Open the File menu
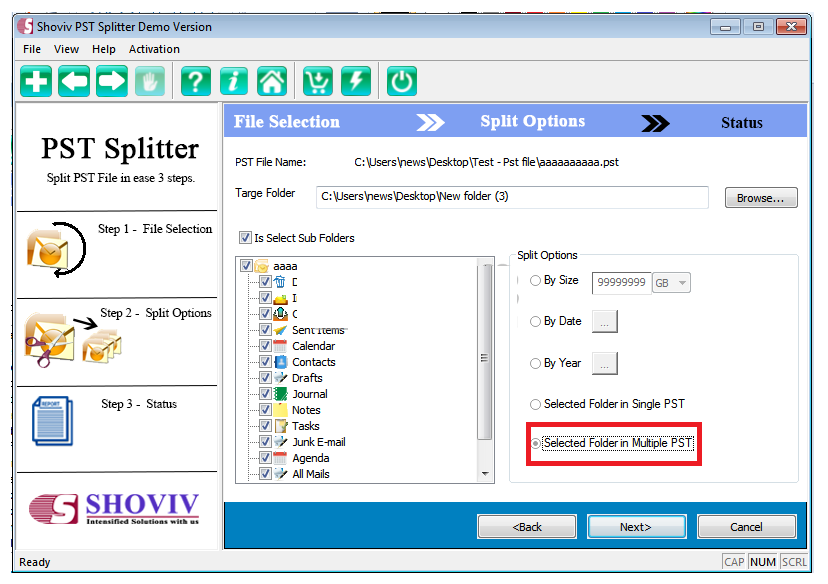This screenshot has width=828, height=584. coord(31,48)
